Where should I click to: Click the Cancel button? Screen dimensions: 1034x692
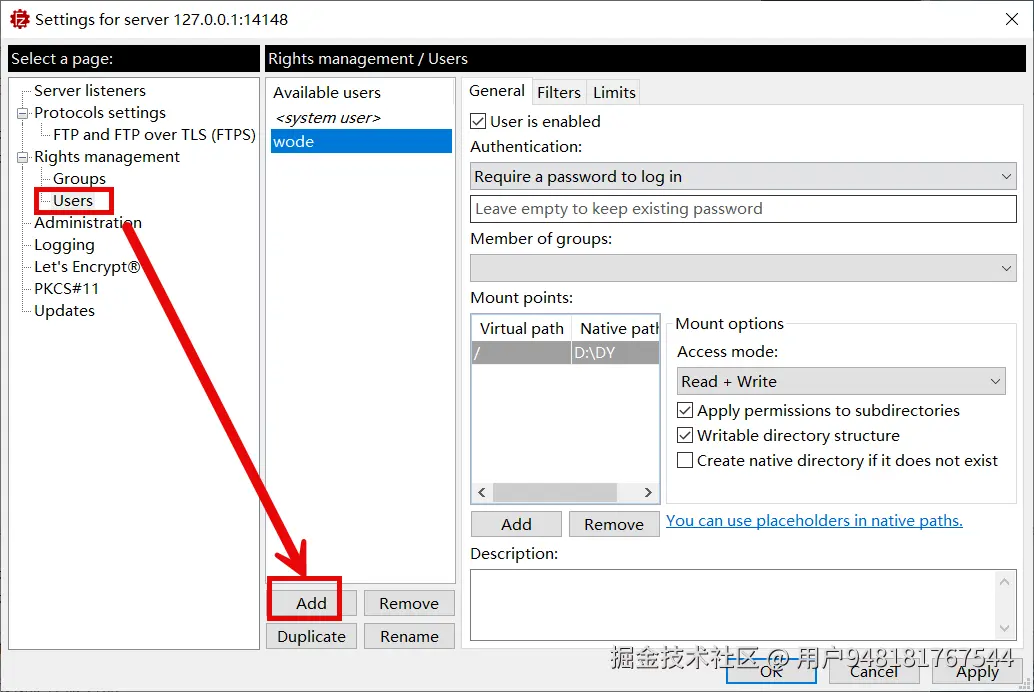tap(874, 671)
